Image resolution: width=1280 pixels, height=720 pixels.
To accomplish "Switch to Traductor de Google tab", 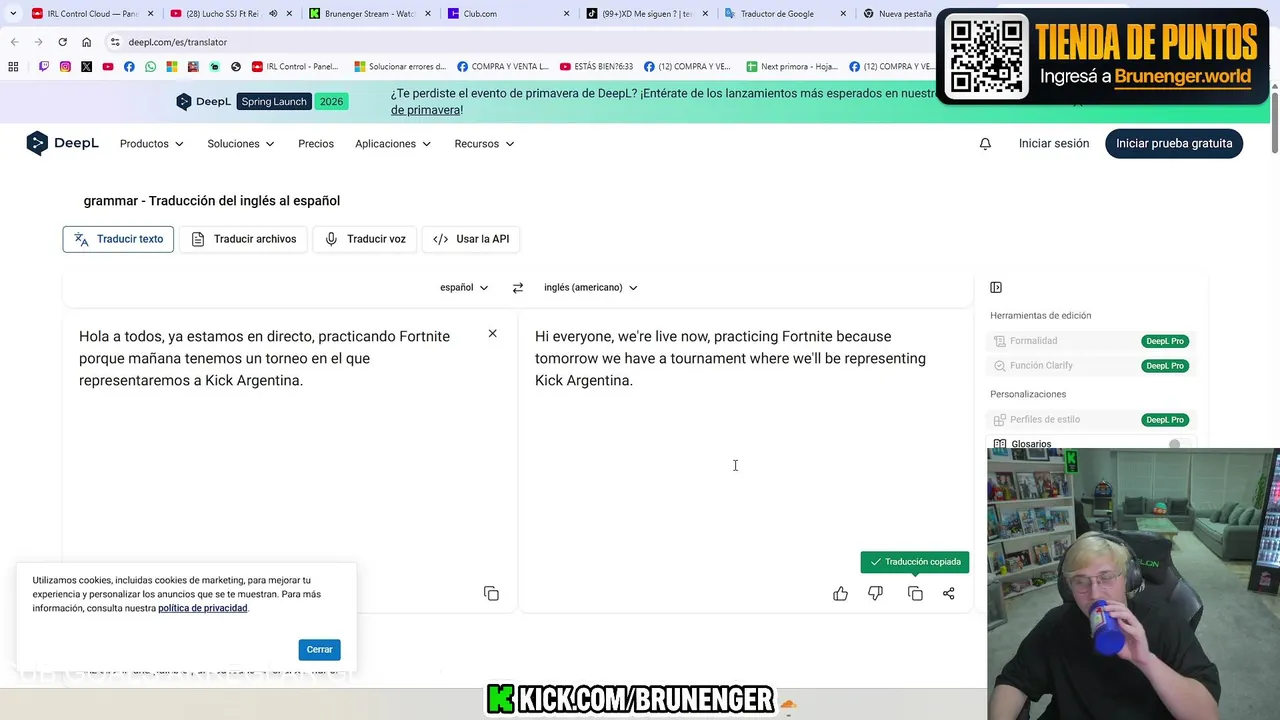I will (x=785, y=14).
